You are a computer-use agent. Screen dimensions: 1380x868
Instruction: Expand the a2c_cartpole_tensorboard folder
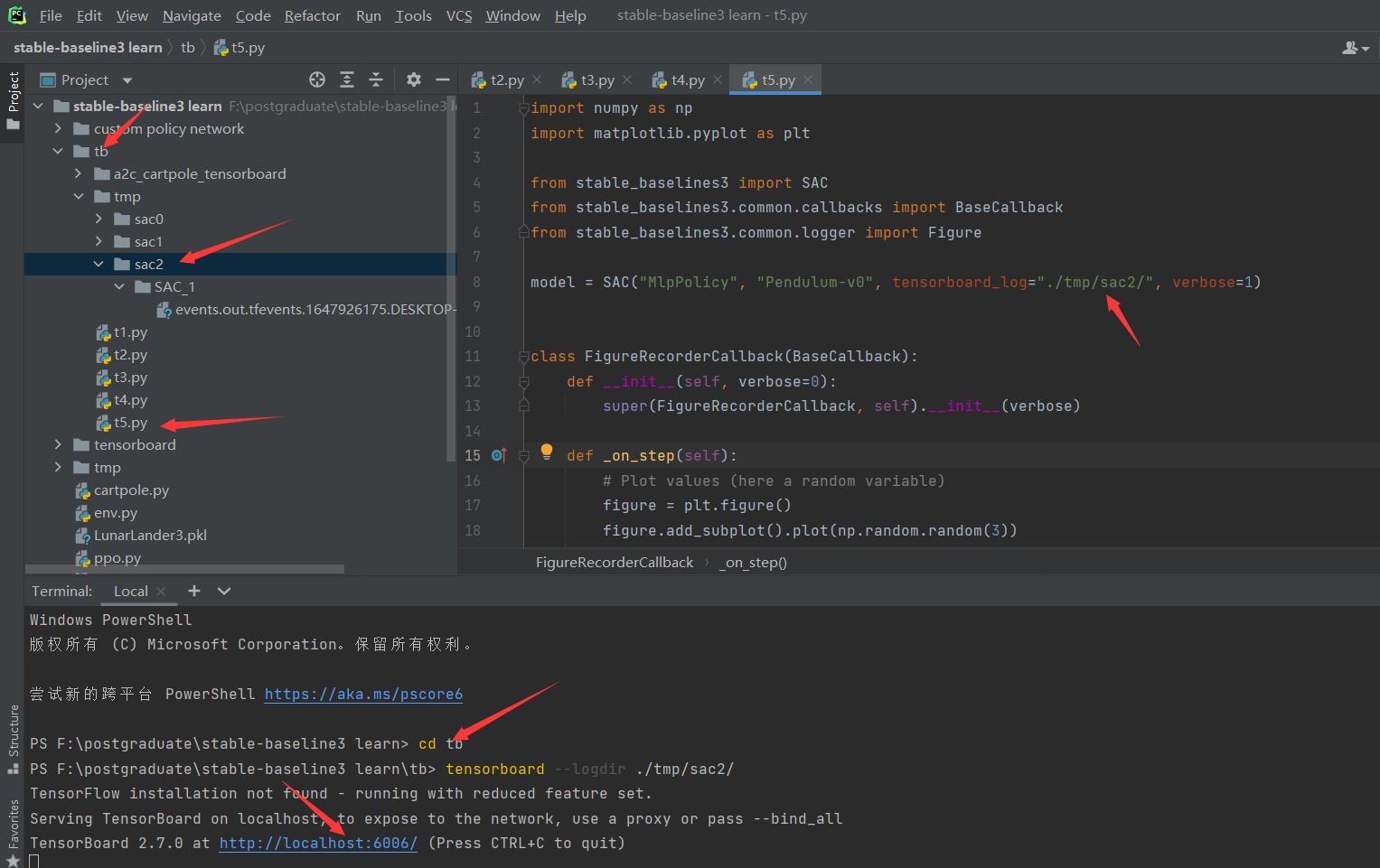(x=78, y=173)
